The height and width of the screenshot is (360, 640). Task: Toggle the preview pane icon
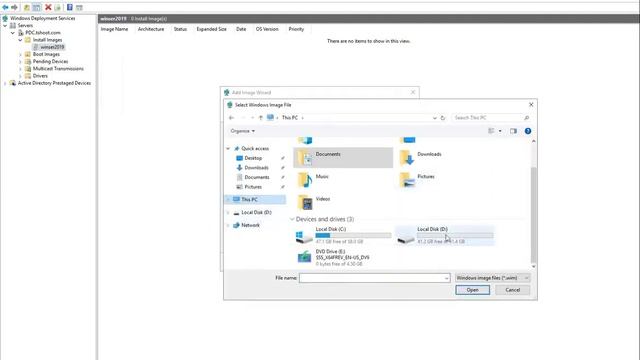point(513,131)
